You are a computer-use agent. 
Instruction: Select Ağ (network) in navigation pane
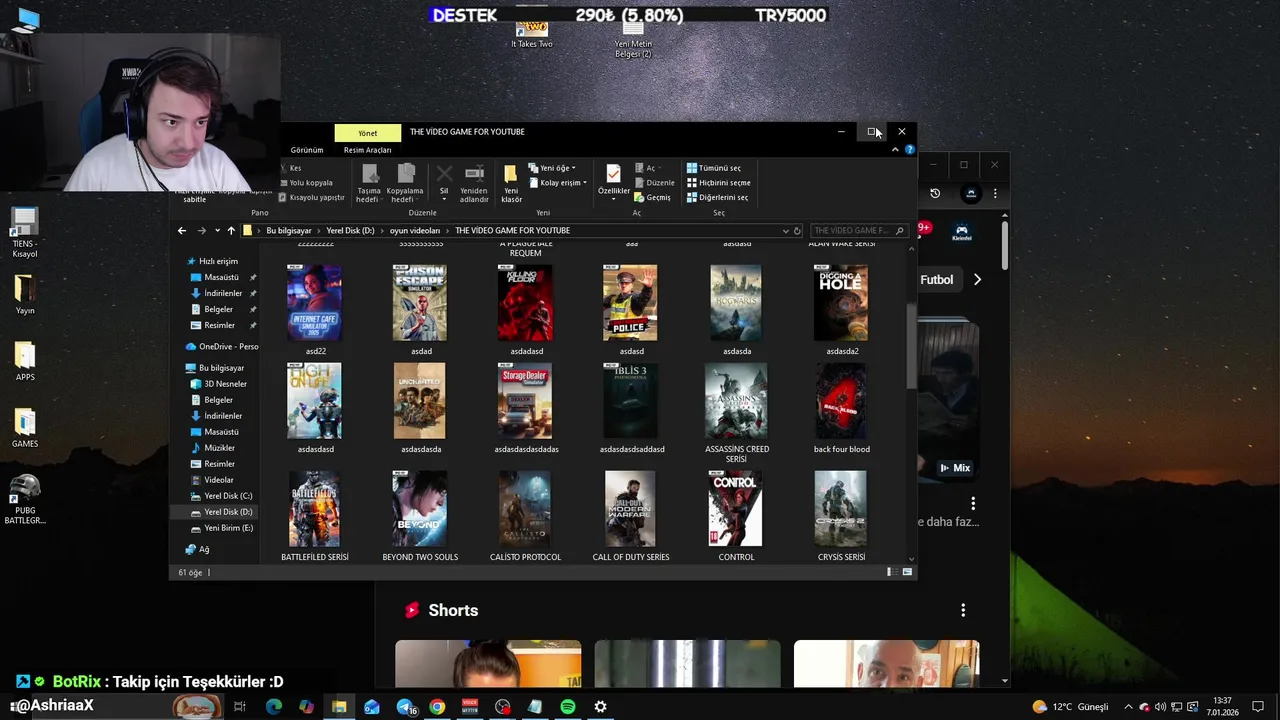click(197, 549)
